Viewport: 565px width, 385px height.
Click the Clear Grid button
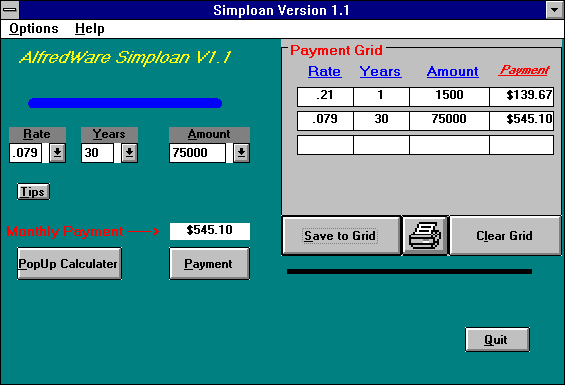(505, 236)
